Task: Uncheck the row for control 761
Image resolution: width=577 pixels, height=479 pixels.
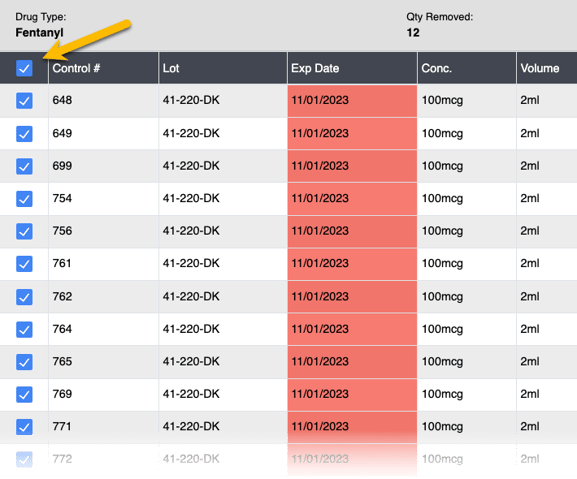Action: tap(24, 264)
